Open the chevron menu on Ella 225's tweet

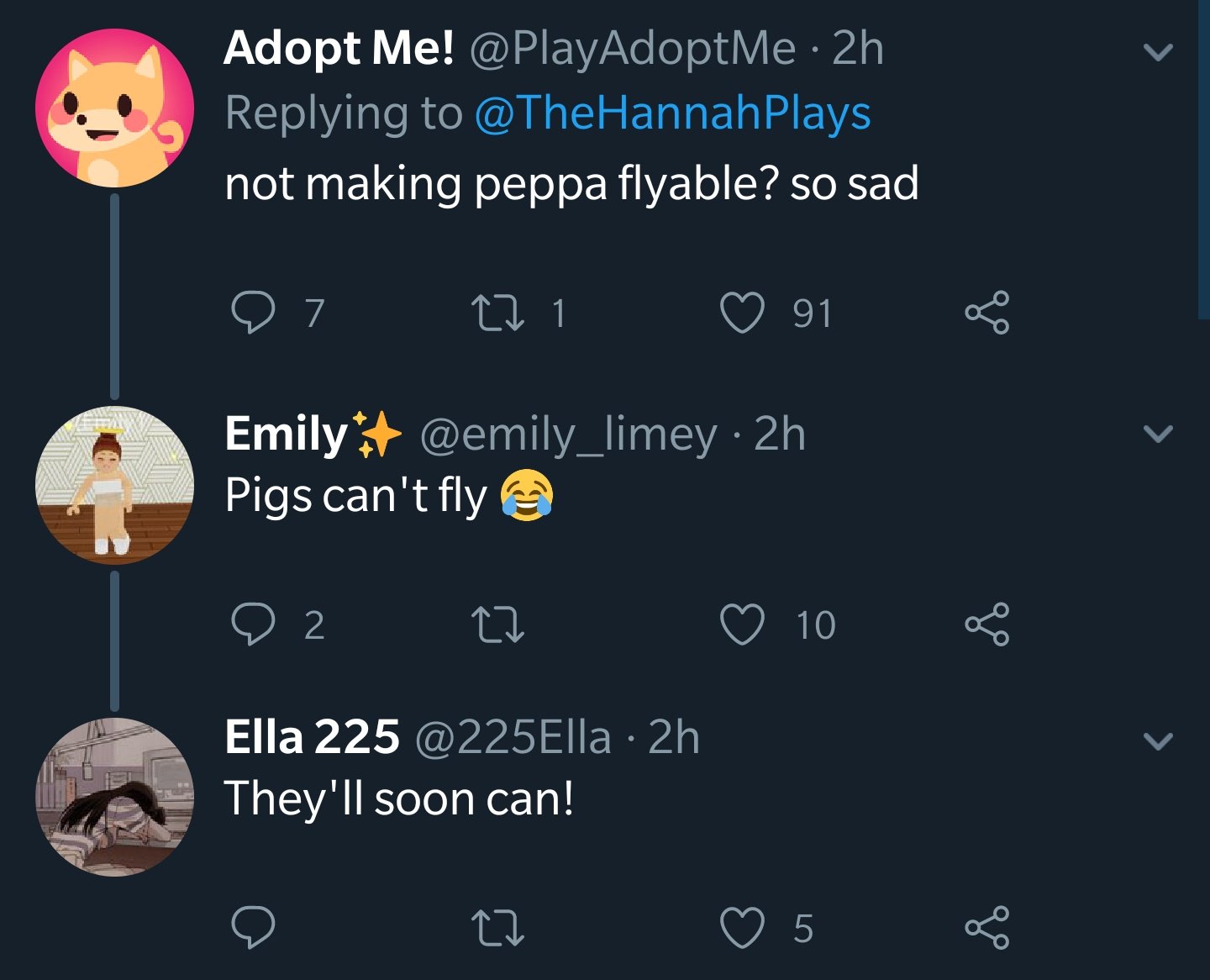(1158, 740)
